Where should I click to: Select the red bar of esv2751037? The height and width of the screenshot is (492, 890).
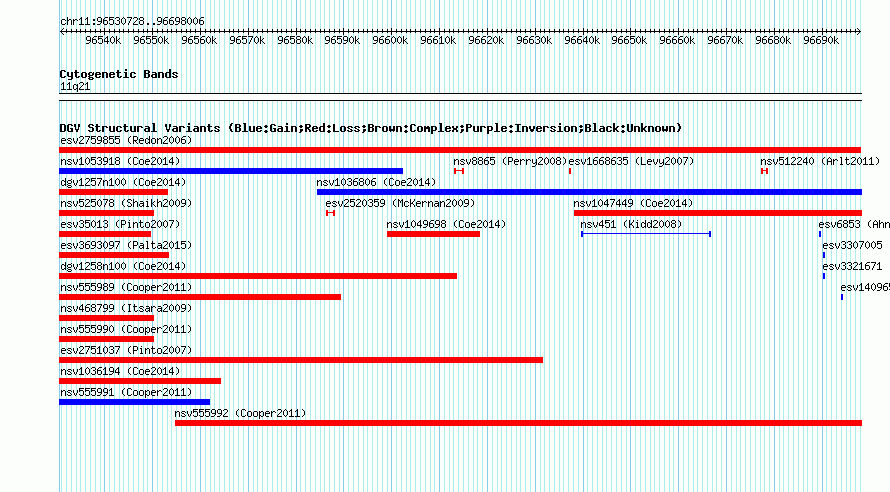301,360
